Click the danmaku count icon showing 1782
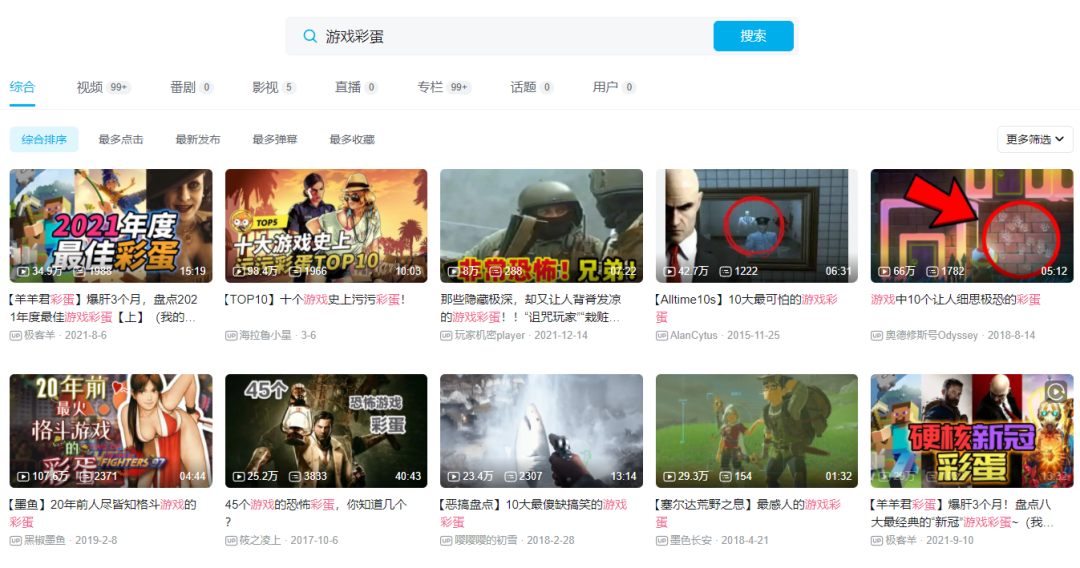The height and width of the screenshot is (568, 1080). coord(932,271)
